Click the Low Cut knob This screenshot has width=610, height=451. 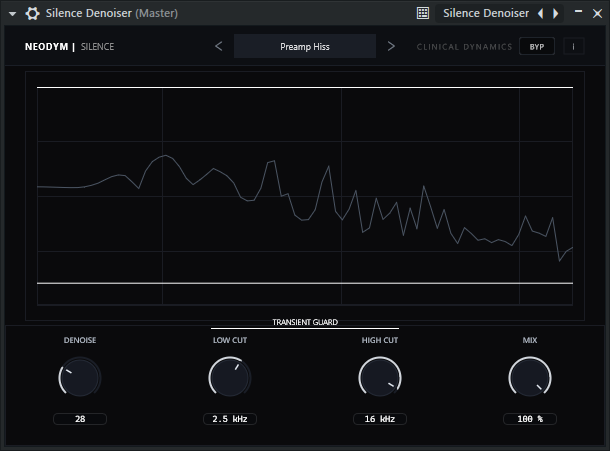(230, 377)
